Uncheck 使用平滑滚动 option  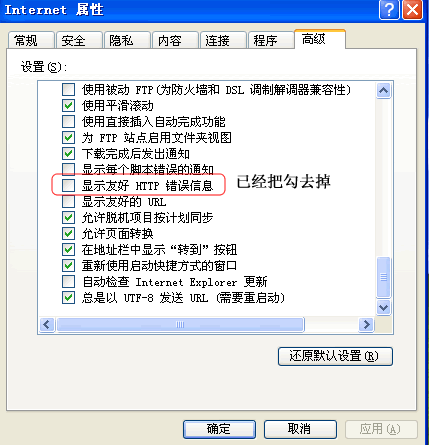click(68, 105)
